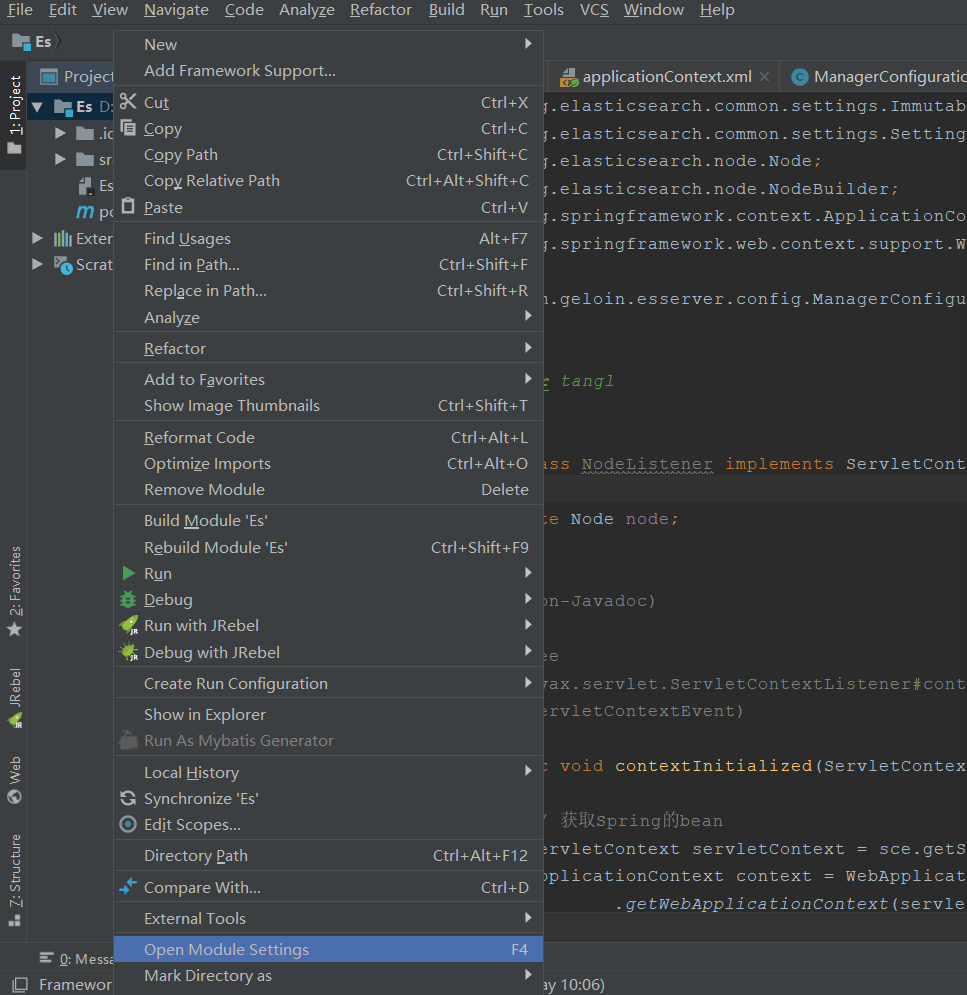This screenshot has width=967, height=995.
Task: Open the Refactor submenu arrow
Action: click(x=528, y=347)
